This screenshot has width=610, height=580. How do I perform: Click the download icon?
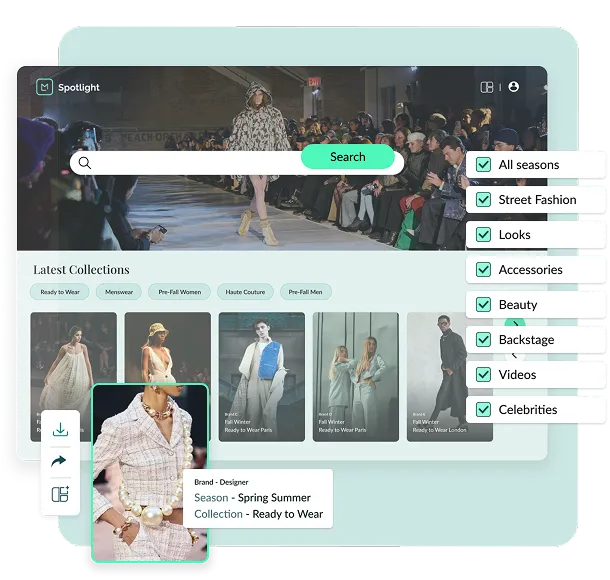point(60,429)
